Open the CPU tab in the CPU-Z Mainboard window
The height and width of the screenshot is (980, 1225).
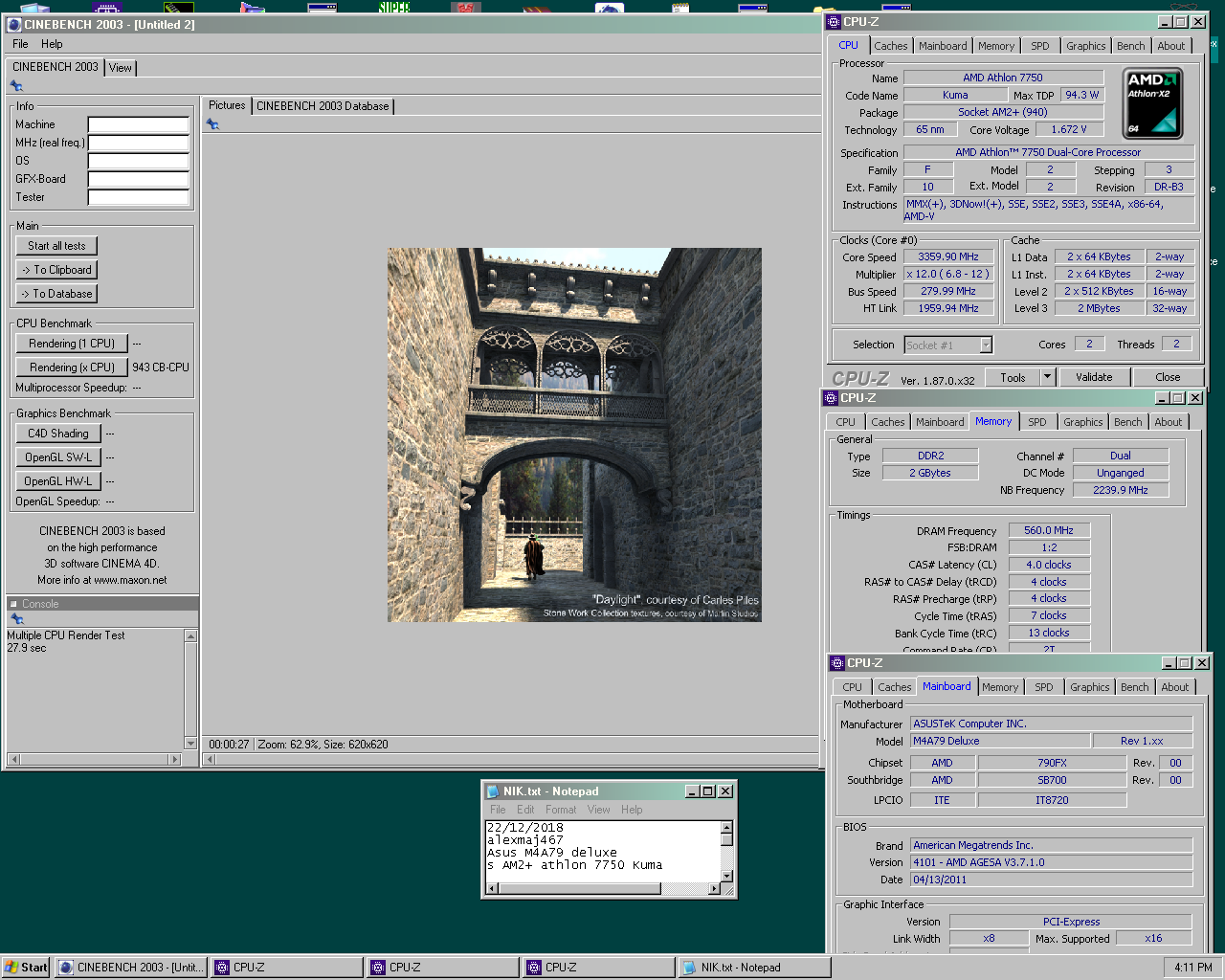853,687
